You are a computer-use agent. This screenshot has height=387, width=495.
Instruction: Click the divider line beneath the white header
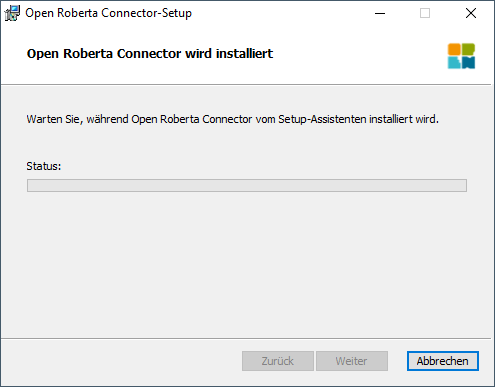[x=246, y=85]
